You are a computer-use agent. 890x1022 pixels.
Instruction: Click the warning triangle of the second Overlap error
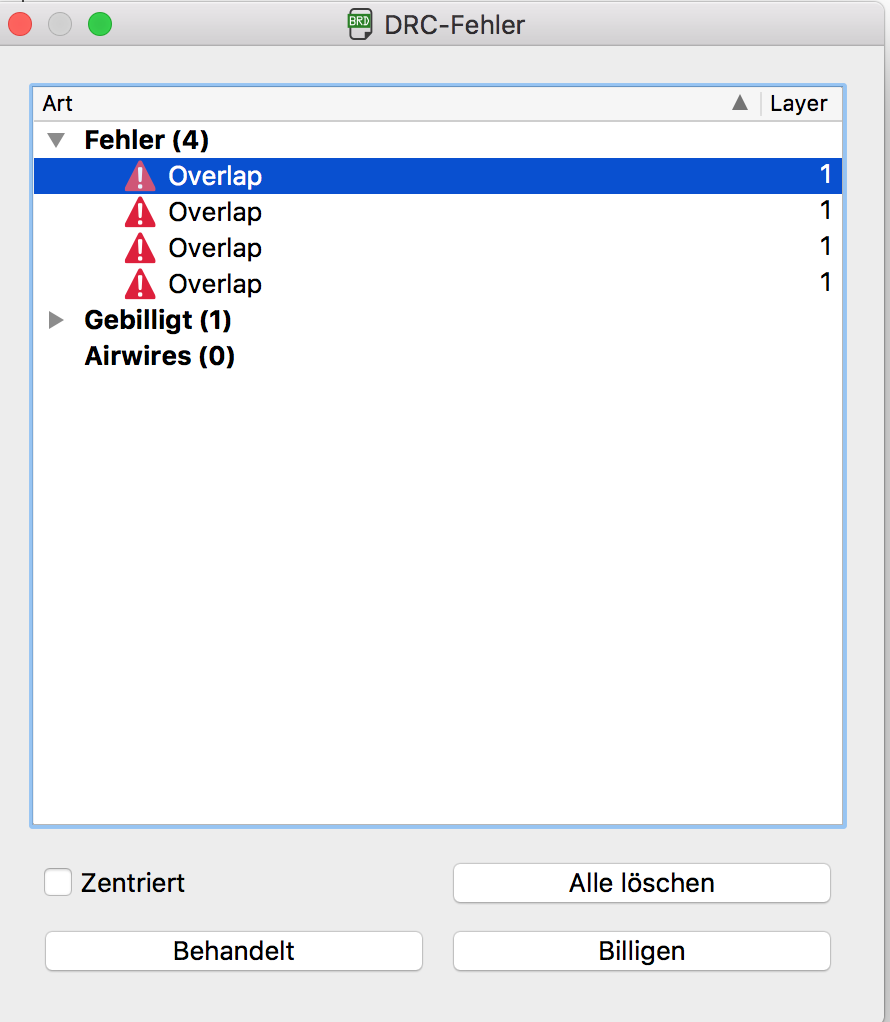point(140,212)
